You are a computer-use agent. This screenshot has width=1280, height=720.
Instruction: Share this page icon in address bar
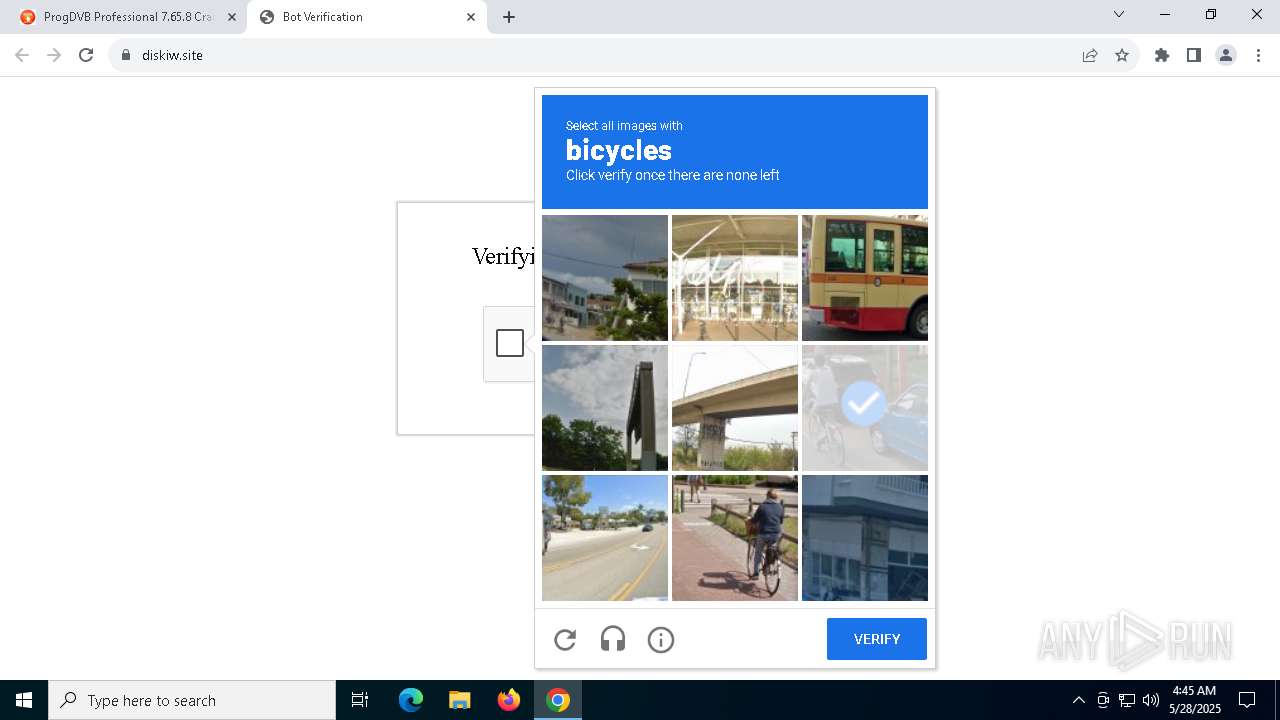click(x=1090, y=55)
